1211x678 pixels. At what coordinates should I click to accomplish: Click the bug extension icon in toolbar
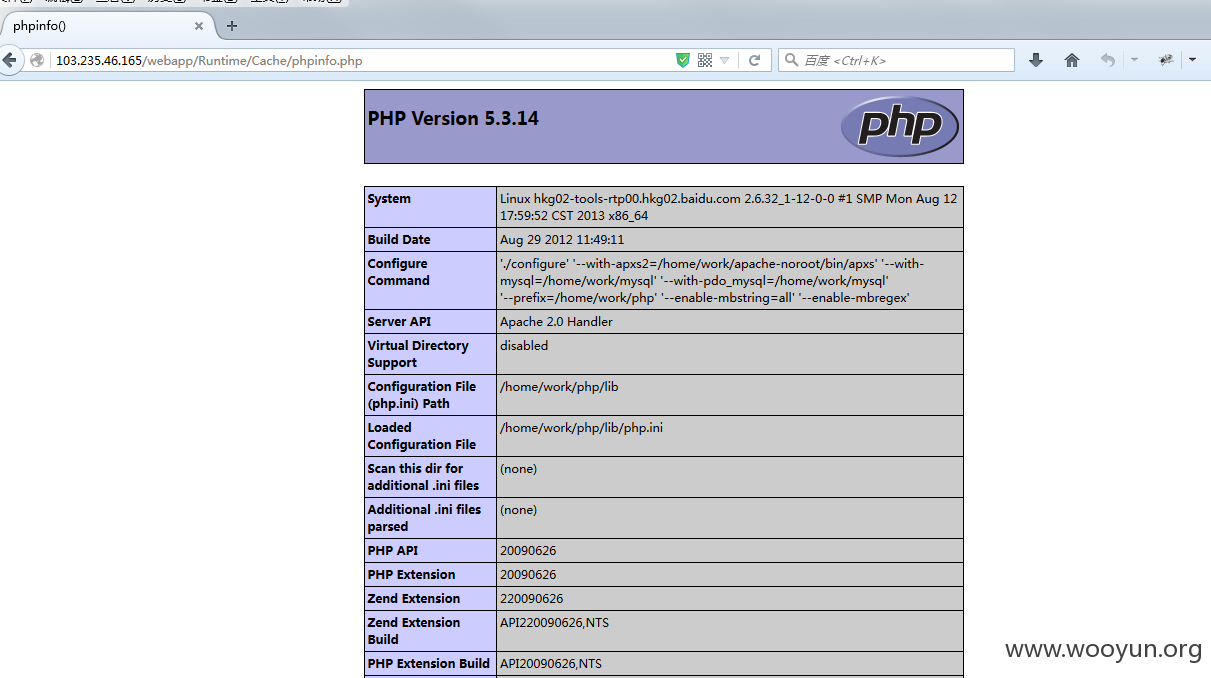click(1166, 60)
